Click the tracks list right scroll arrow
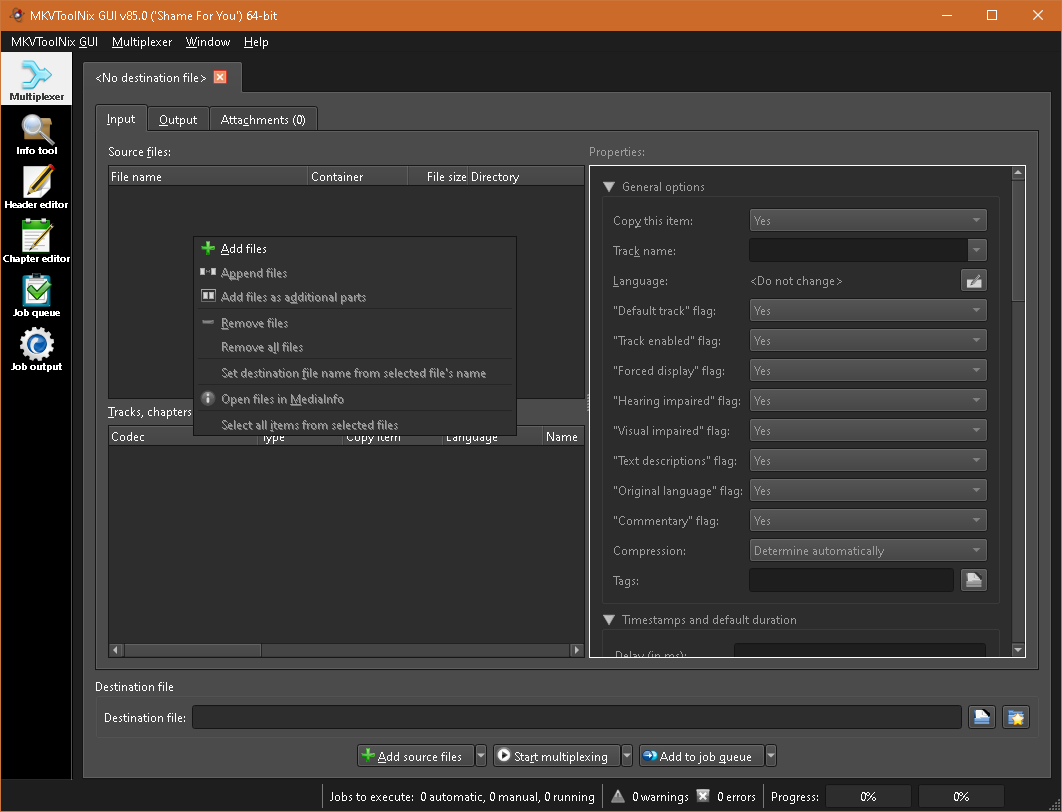The image size is (1062, 812). [576, 650]
